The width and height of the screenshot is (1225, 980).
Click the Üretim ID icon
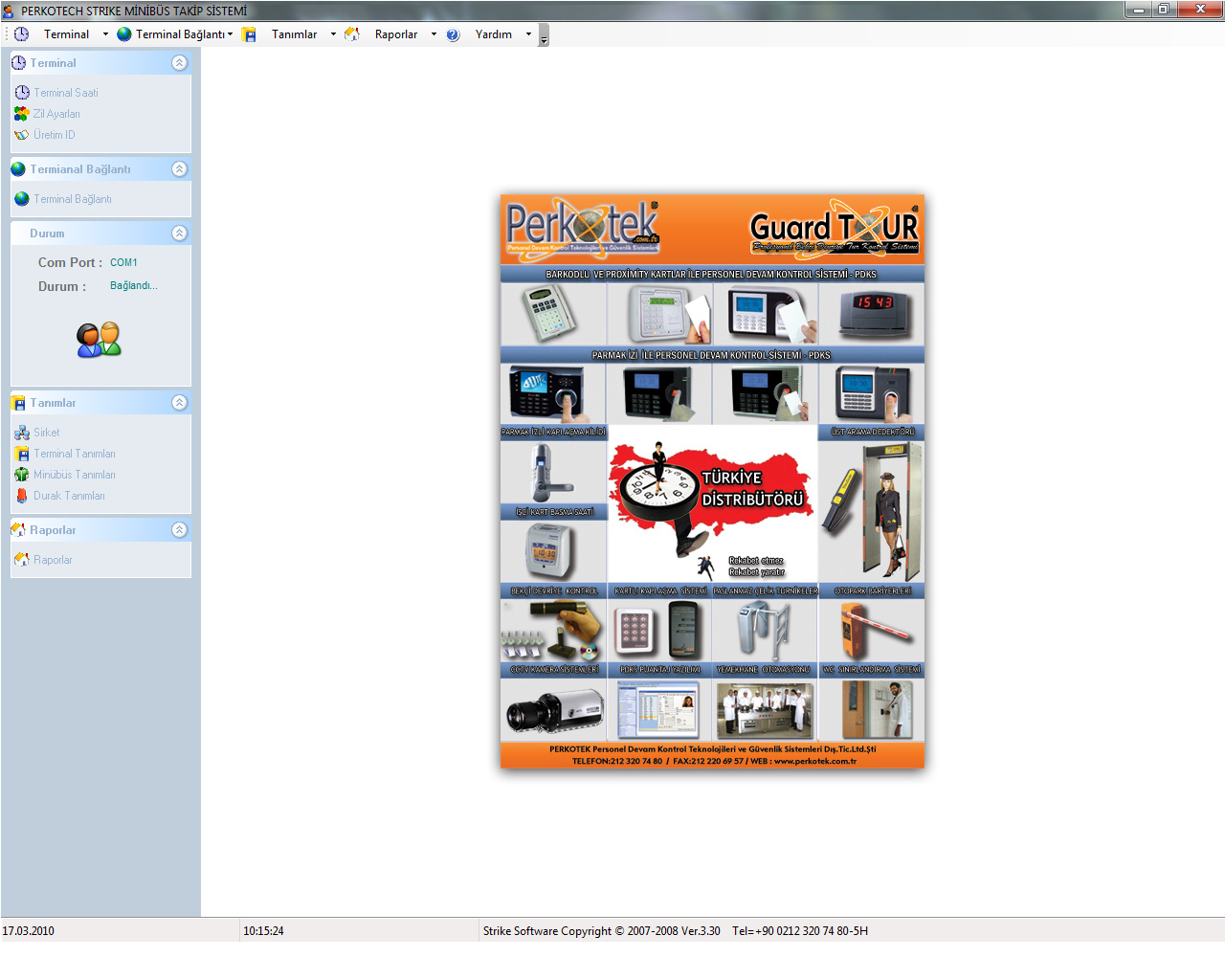click(22, 135)
